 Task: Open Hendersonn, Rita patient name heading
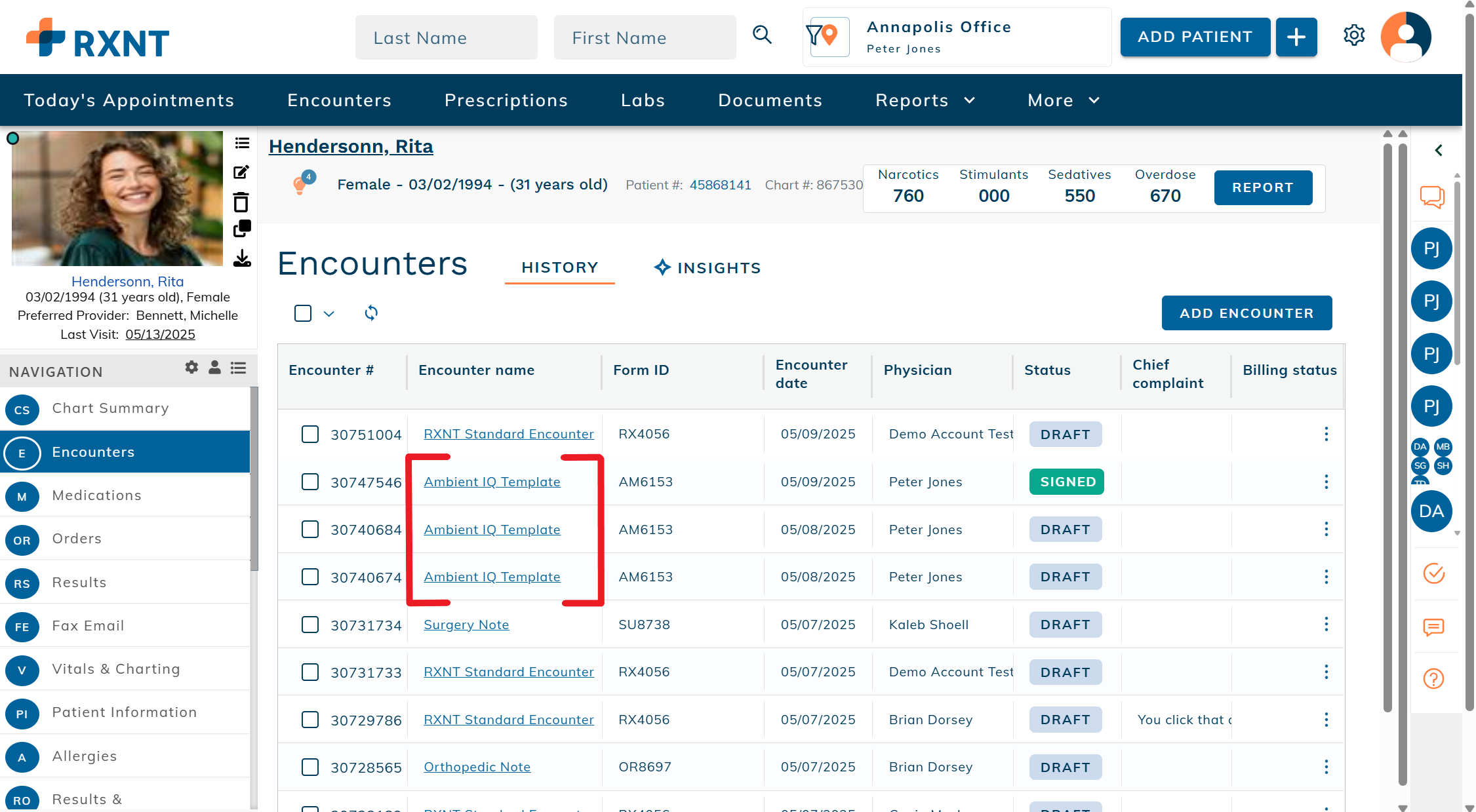coord(351,146)
